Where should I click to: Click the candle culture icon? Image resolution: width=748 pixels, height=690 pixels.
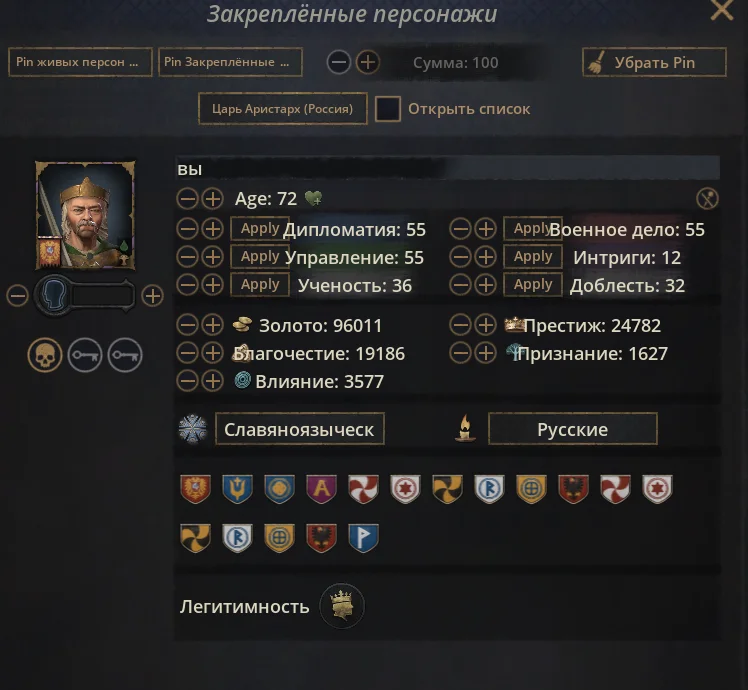(x=465, y=428)
